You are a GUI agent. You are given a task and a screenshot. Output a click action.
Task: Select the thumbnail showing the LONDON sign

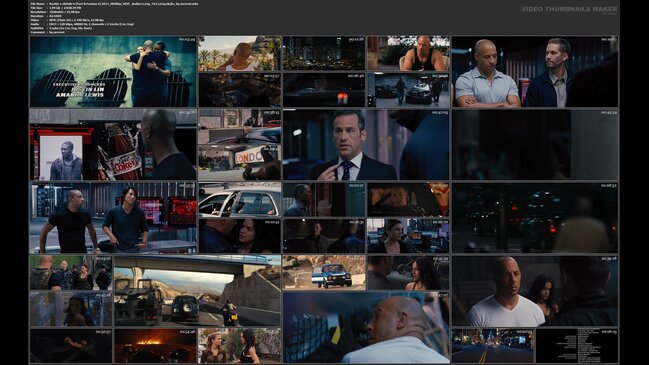click(239, 163)
